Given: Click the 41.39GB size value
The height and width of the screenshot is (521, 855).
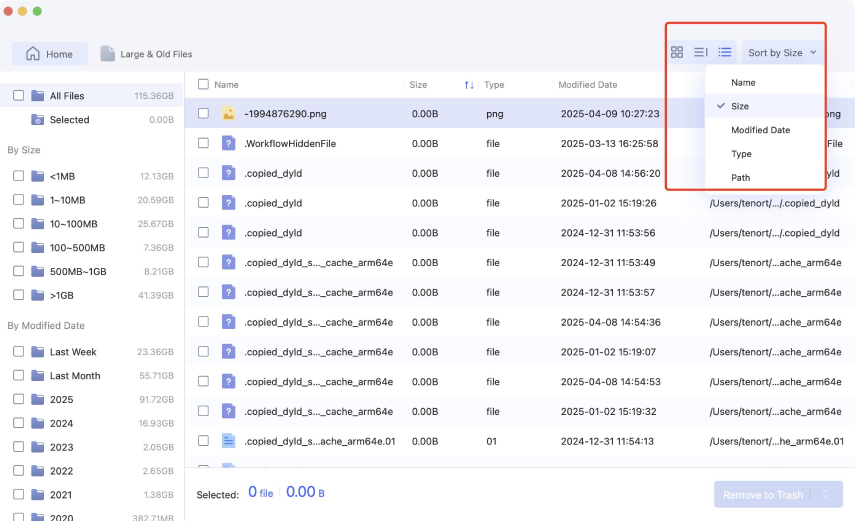Looking at the screenshot, I should pos(156,295).
